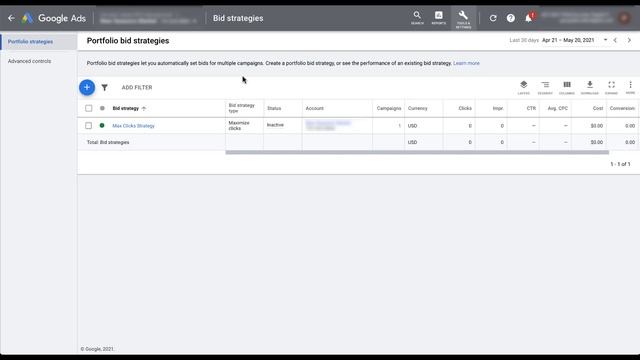Open the date range dropdown arrow

point(605,40)
